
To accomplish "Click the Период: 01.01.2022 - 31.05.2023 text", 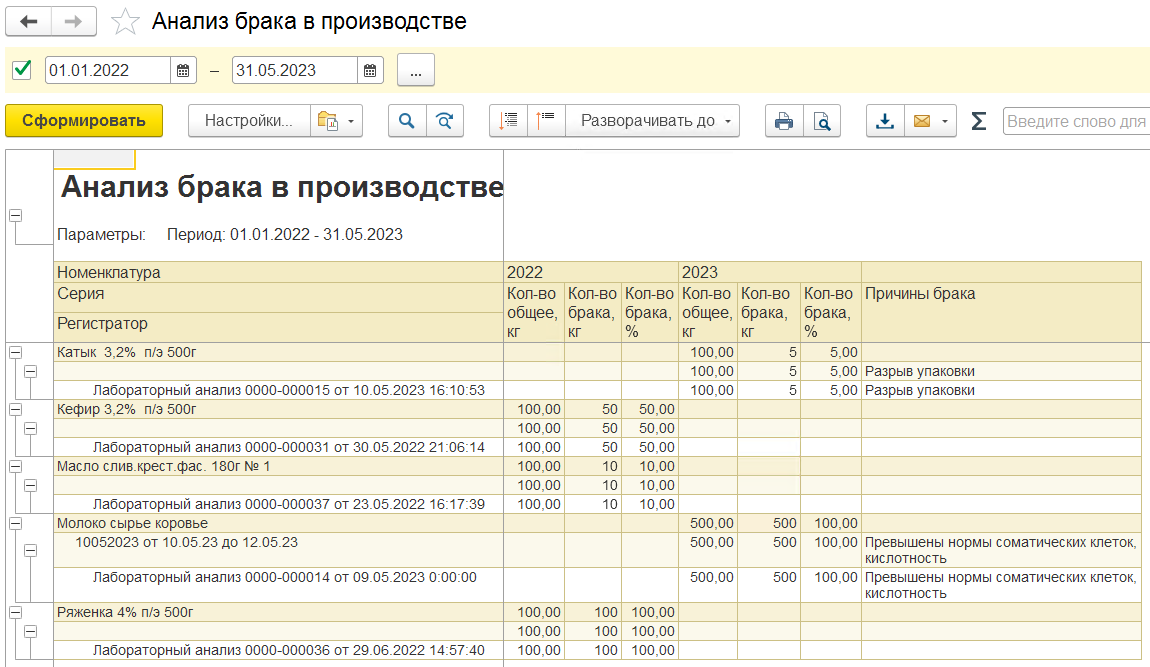I will [285, 235].
